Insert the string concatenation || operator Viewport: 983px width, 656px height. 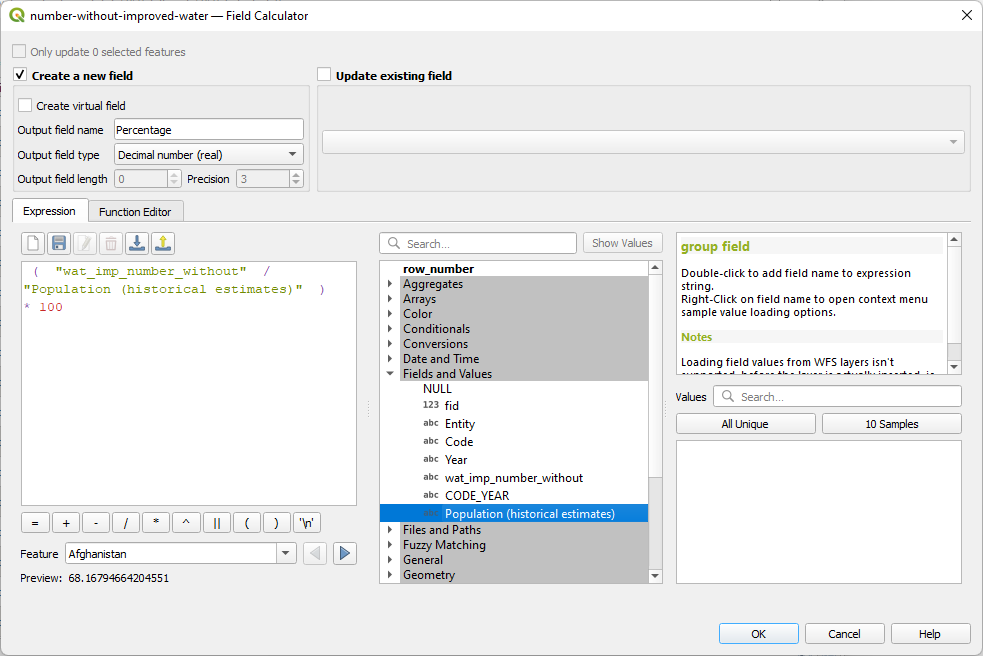216,523
